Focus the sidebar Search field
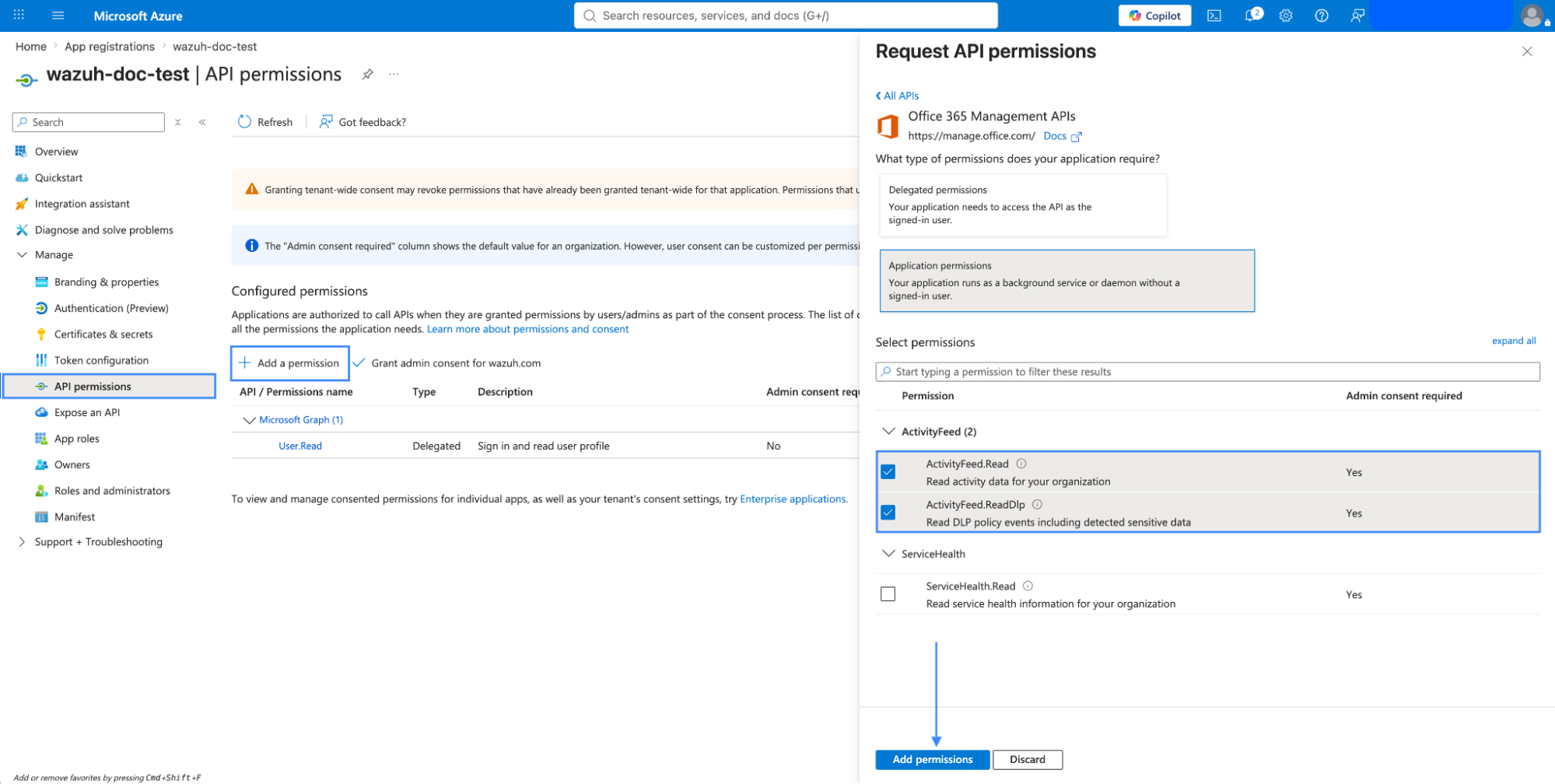Screen dimensions: 1555x784 click(89, 122)
